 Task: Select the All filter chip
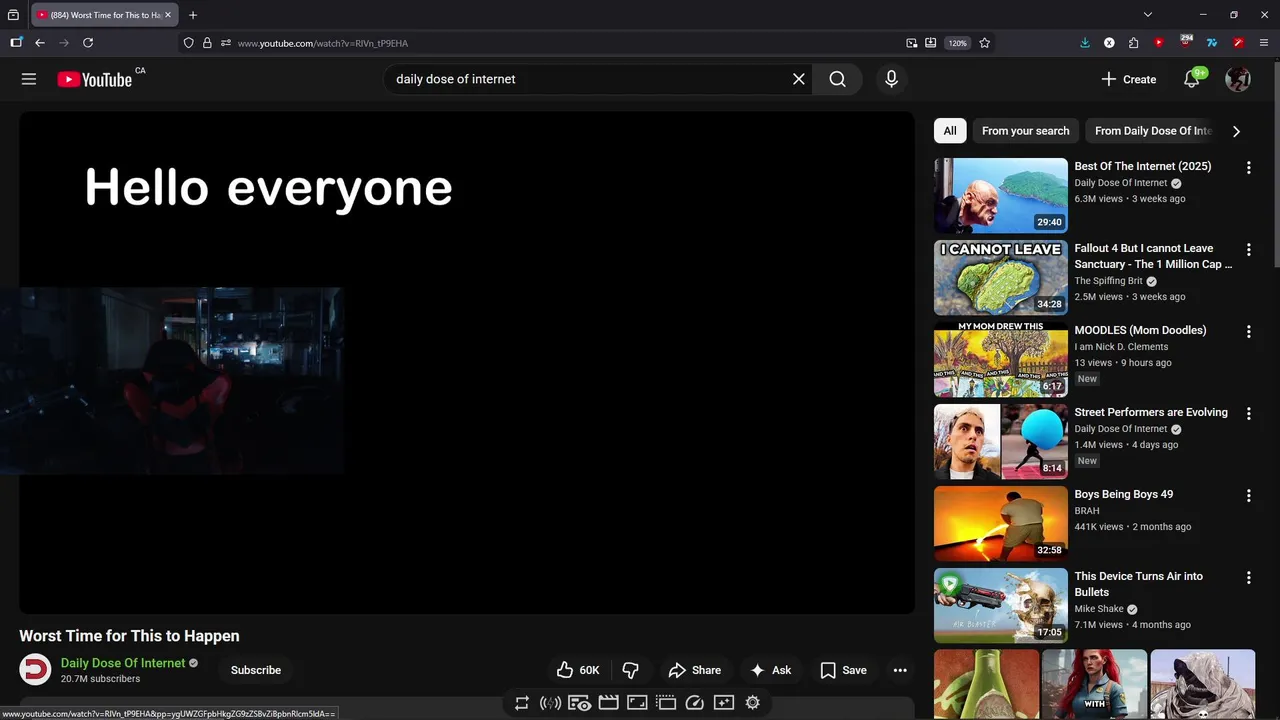click(x=950, y=131)
